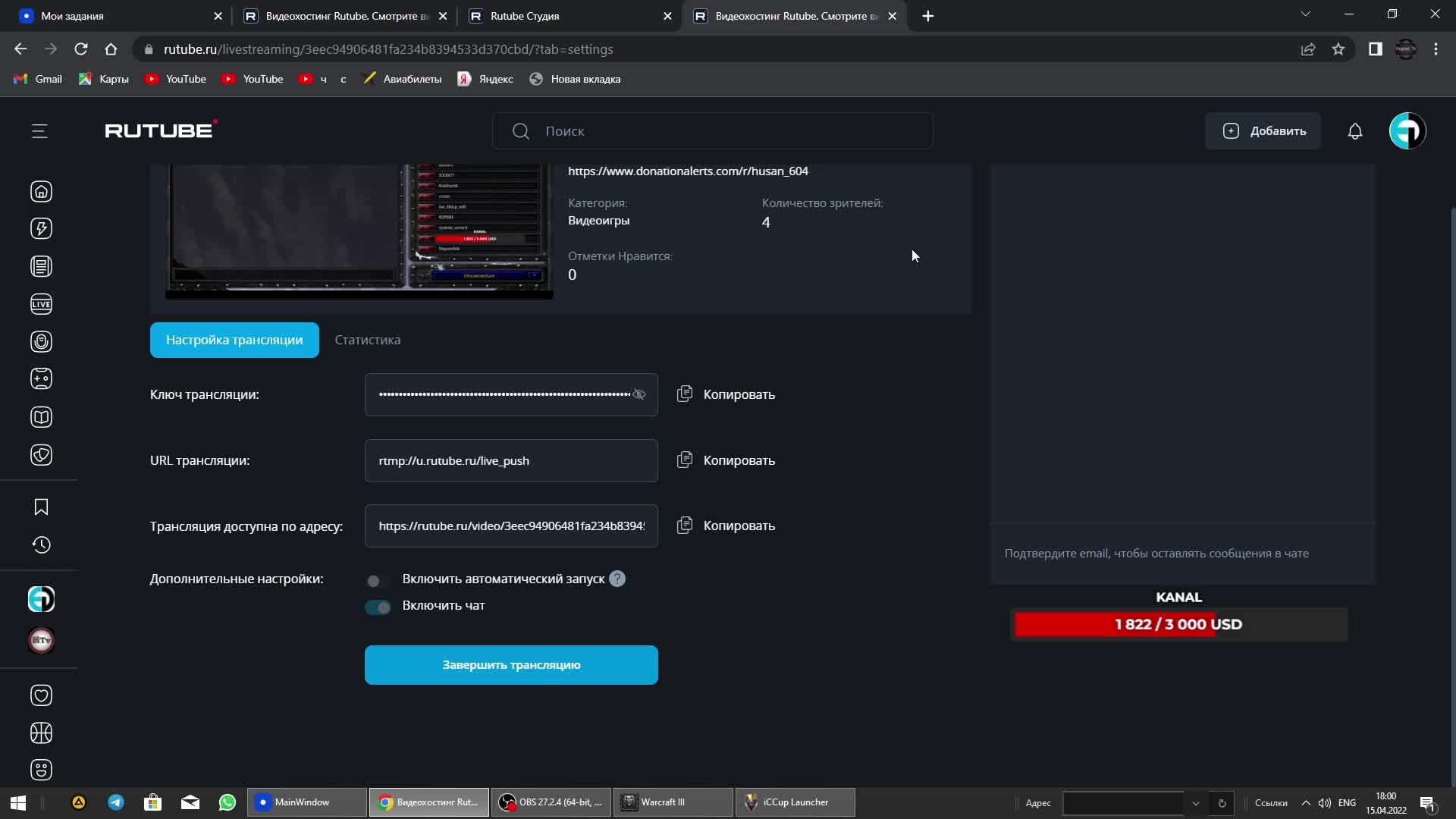Open watch history sidebar icon
Screen dimensions: 1456x819
[x=41, y=544]
